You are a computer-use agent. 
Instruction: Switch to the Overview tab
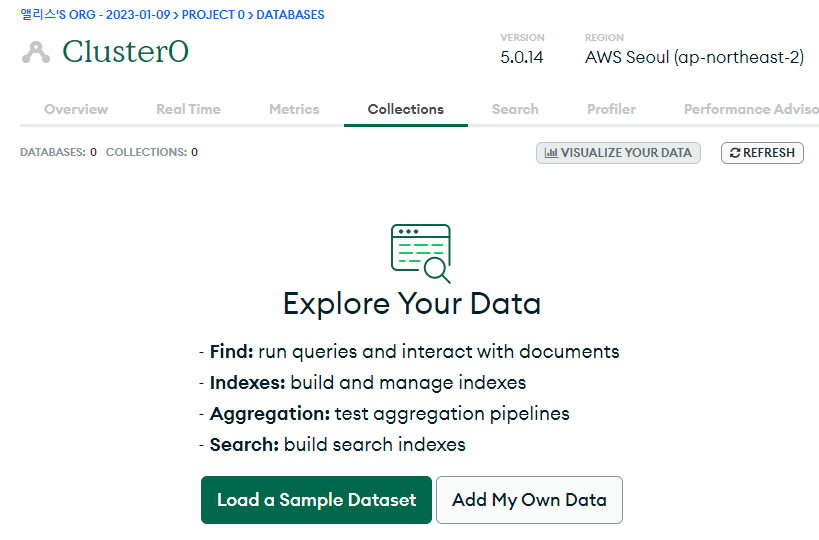pyautogui.click(x=76, y=109)
